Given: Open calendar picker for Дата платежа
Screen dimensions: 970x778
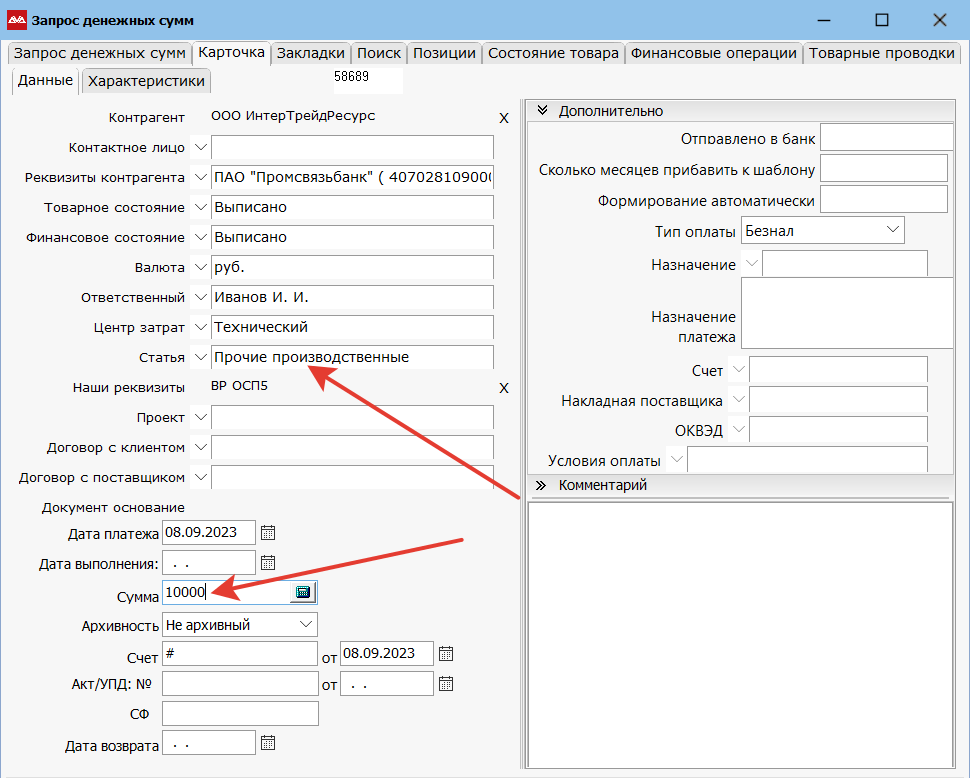Looking at the screenshot, I should point(267,533).
